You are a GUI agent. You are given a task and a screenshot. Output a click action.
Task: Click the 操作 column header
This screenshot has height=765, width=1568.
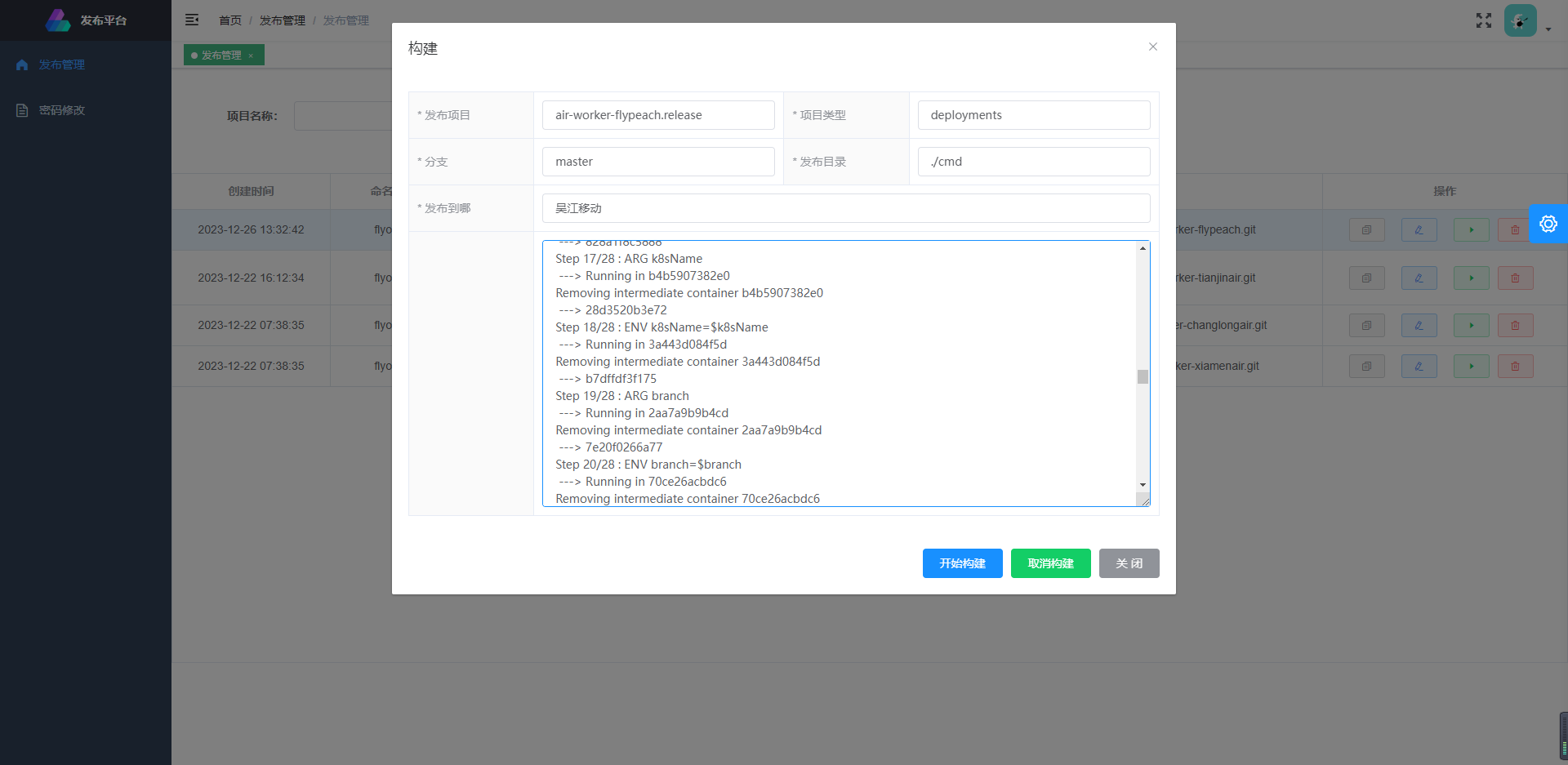click(x=1445, y=191)
